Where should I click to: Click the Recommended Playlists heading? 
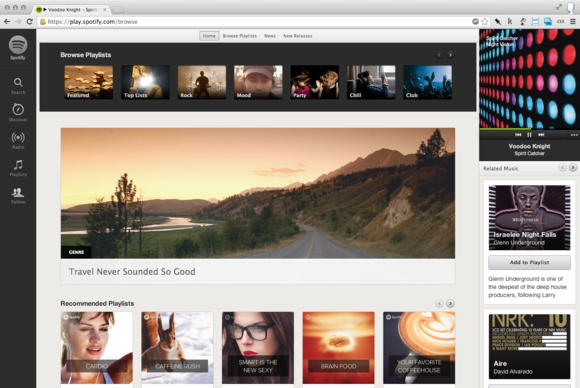point(97,303)
